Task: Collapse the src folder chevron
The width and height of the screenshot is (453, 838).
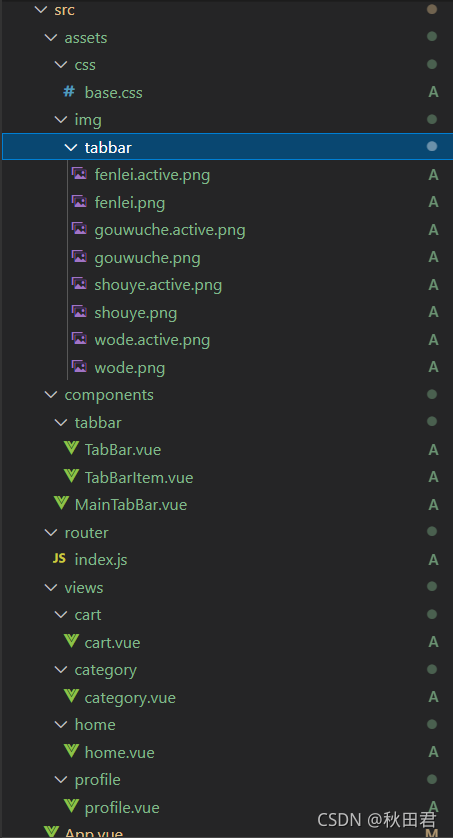Action: pyautogui.click(x=41, y=10)
